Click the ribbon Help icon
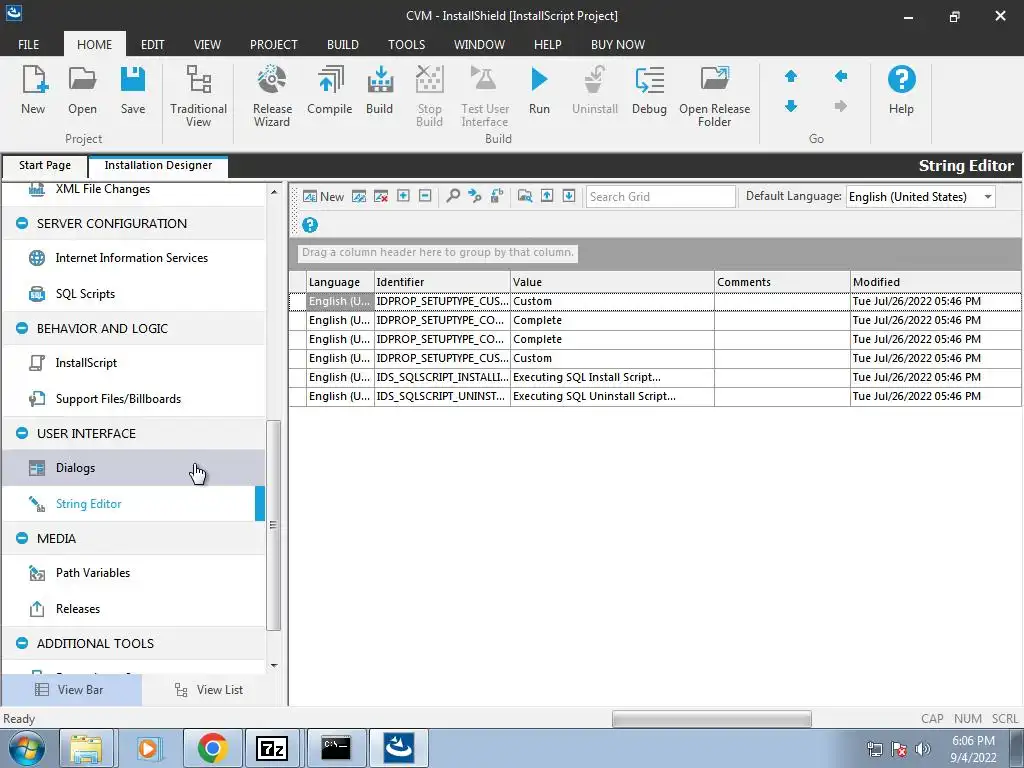 point(901,91)
